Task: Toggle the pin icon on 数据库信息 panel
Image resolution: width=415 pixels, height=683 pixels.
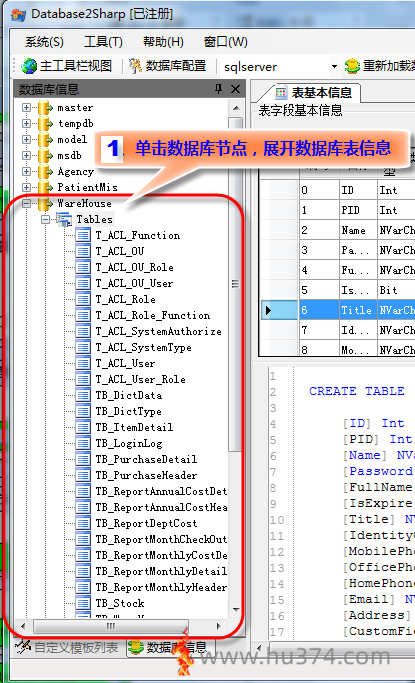Action: [218, 89]
